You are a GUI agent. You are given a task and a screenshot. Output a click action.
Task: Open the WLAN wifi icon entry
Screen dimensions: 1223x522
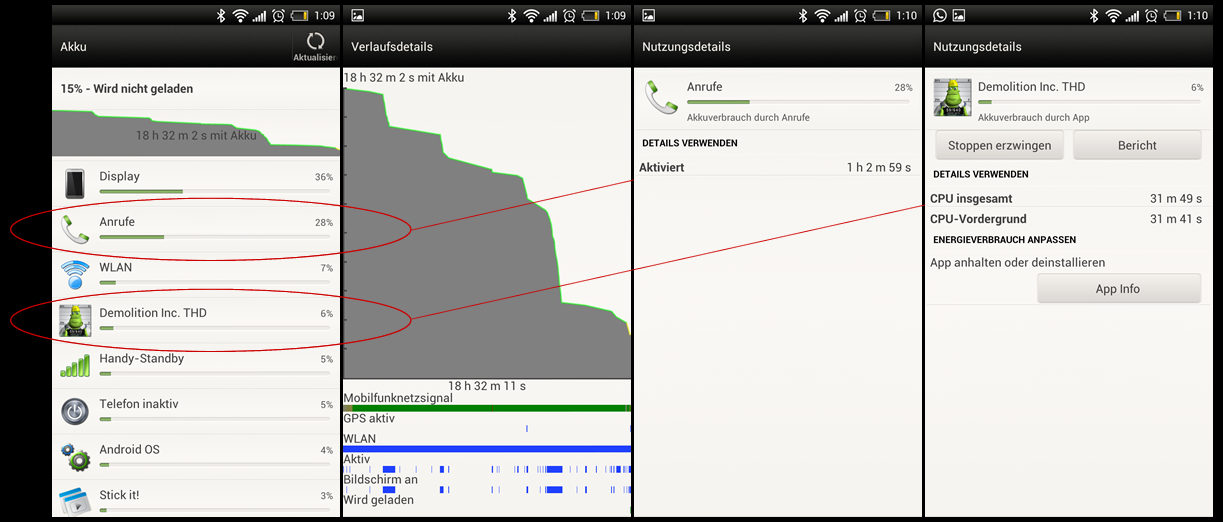[x=75, y=275]
